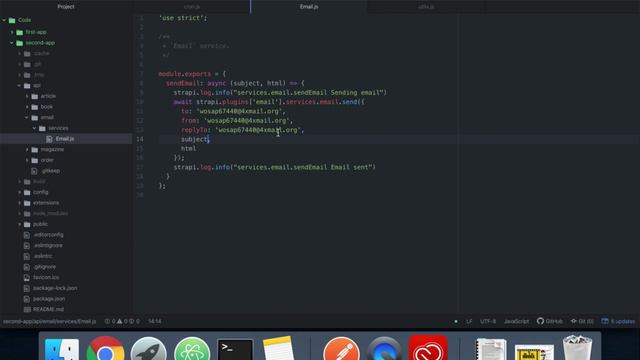This screenshot has height=360, width=640.
Task: Change UTF-8 encoding in status bar
Action: click(x=488, y=322)
